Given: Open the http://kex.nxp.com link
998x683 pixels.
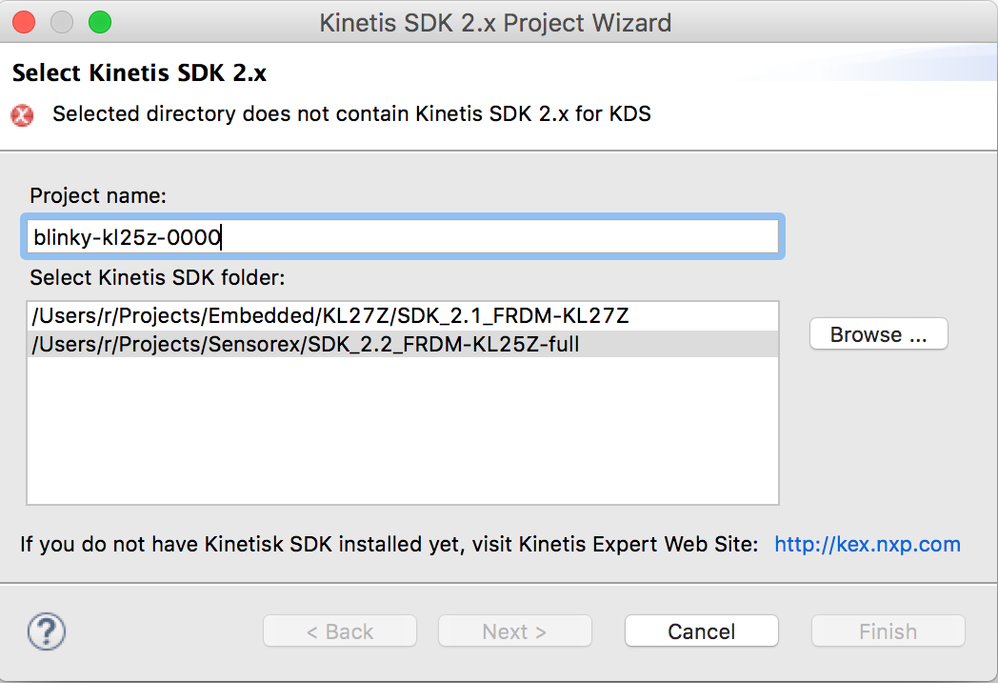Looking at the screenshot, I should tap(867, 544).
